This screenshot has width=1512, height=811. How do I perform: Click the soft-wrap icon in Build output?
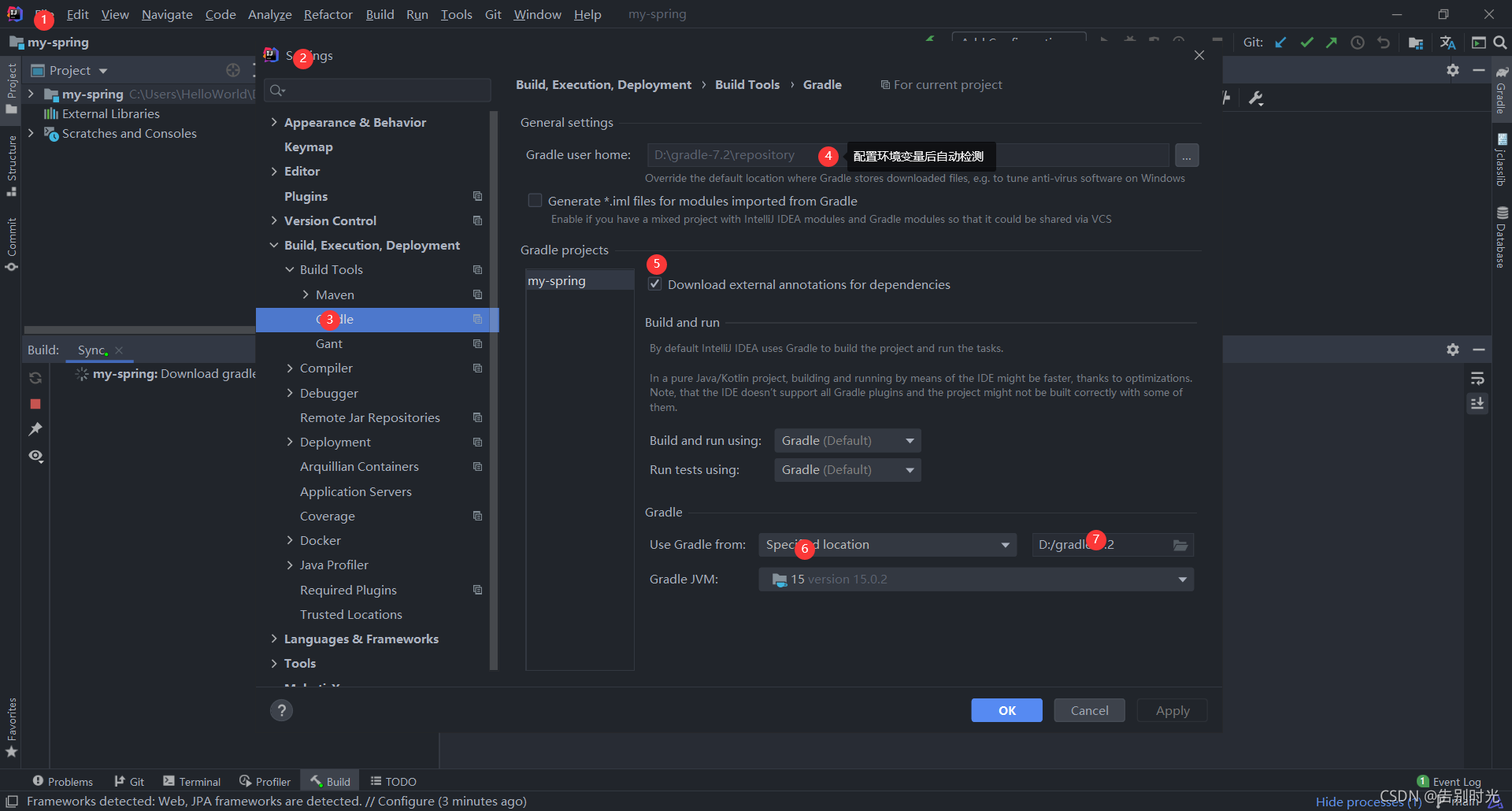[1477, 379]
